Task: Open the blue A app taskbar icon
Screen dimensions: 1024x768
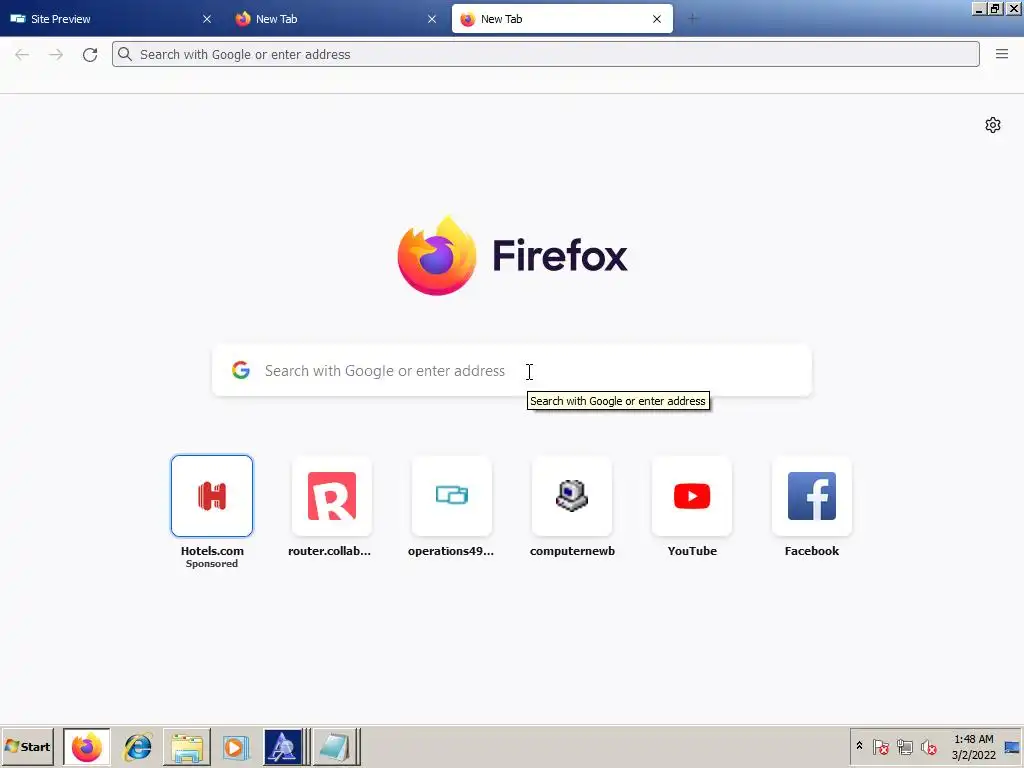Action: [x=282, y=746]
